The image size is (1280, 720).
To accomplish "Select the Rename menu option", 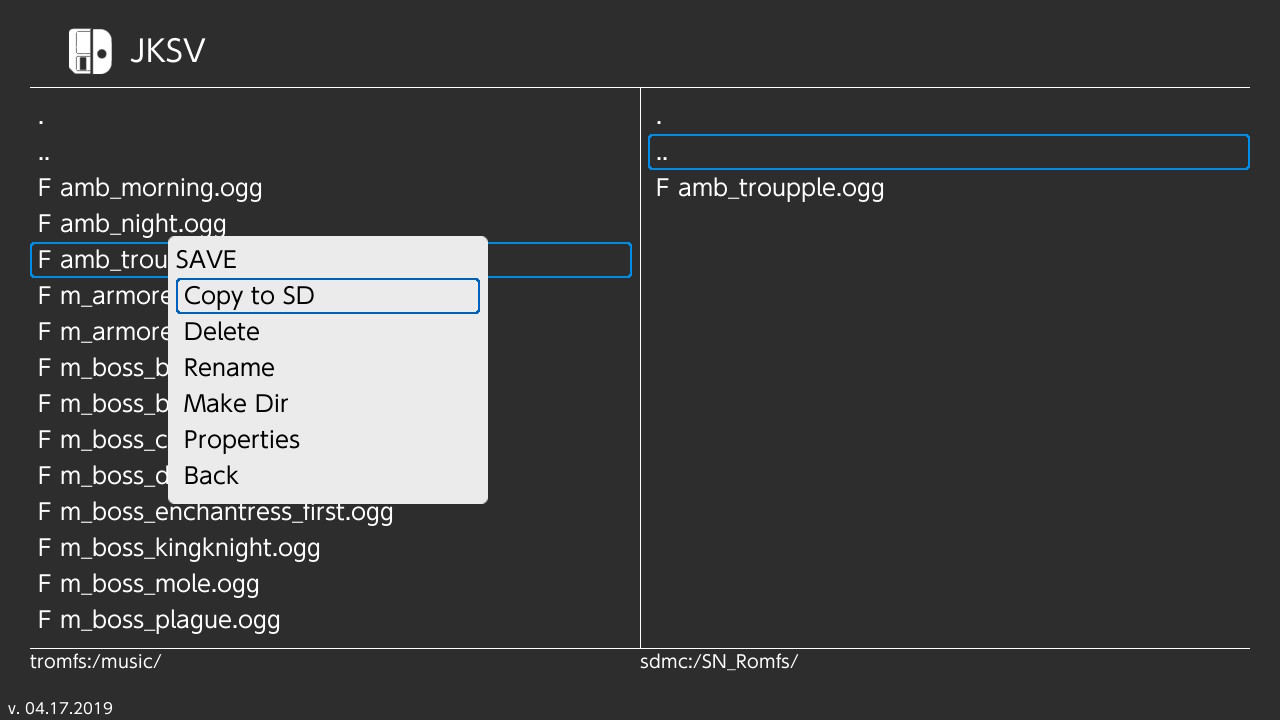I will 328,368.
